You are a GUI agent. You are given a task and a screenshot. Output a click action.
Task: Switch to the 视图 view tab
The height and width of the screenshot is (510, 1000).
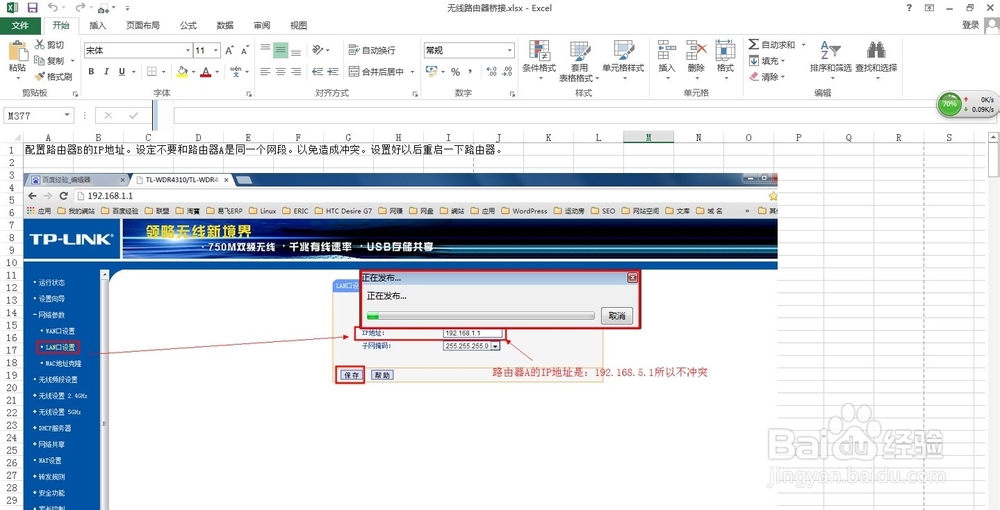click(298, 26)
